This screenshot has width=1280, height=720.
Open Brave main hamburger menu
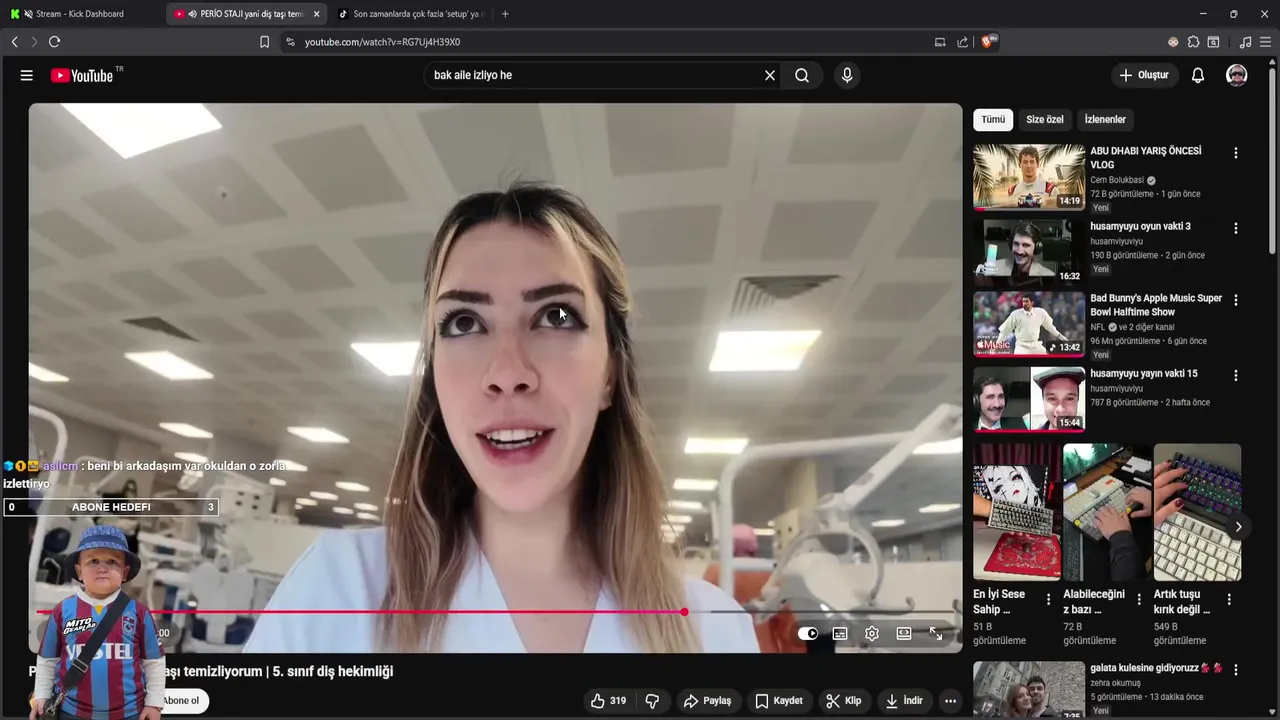[1266, 42]
